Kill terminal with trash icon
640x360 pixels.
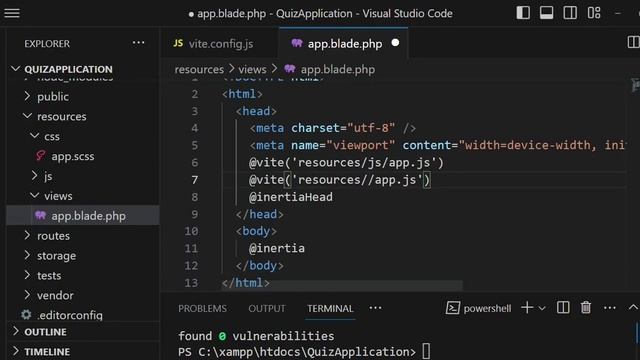[x=586, y=307]
